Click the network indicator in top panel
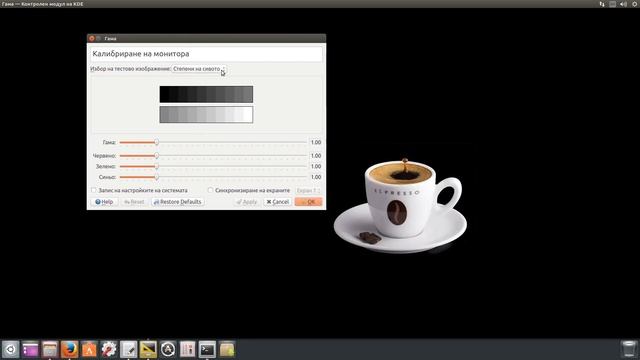This screenshot has height=360, width=640. 602,4
